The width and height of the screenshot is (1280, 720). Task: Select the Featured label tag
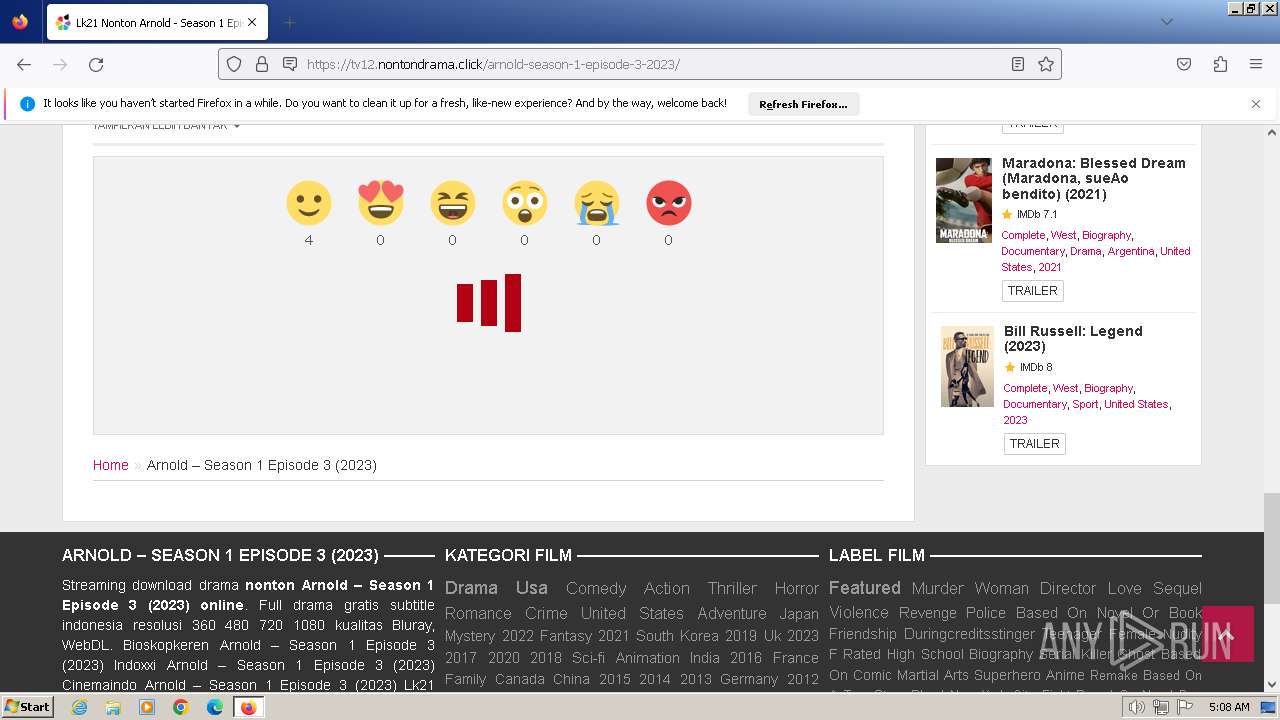[x=865, y=588]
